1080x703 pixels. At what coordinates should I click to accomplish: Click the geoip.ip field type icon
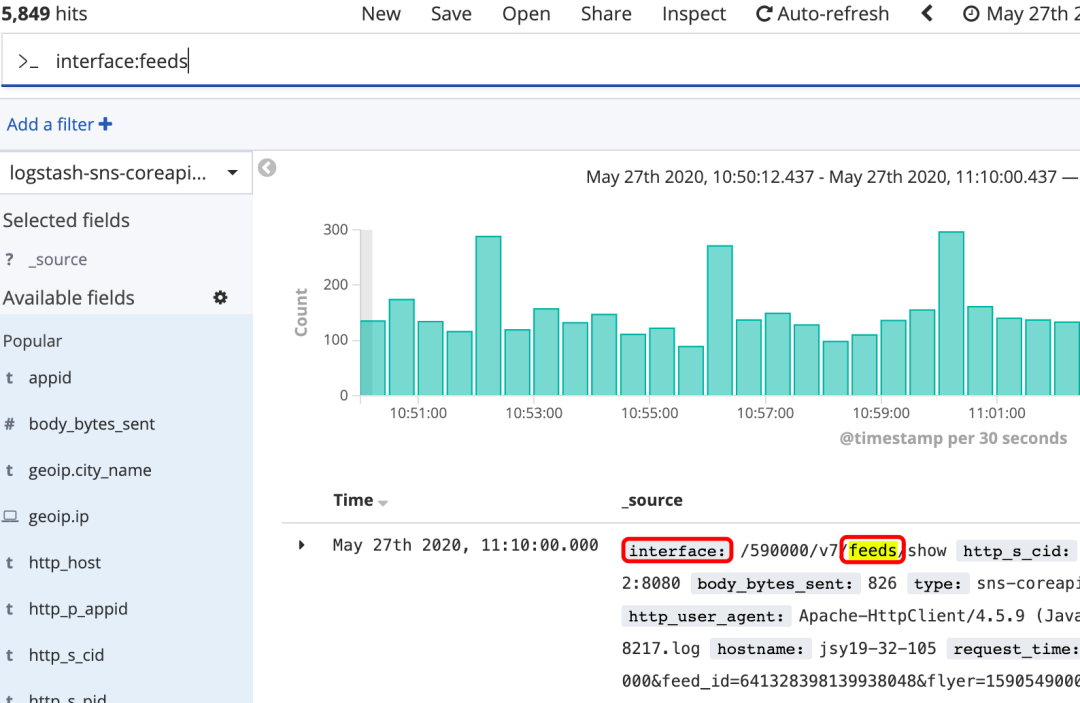coord(10,517)
